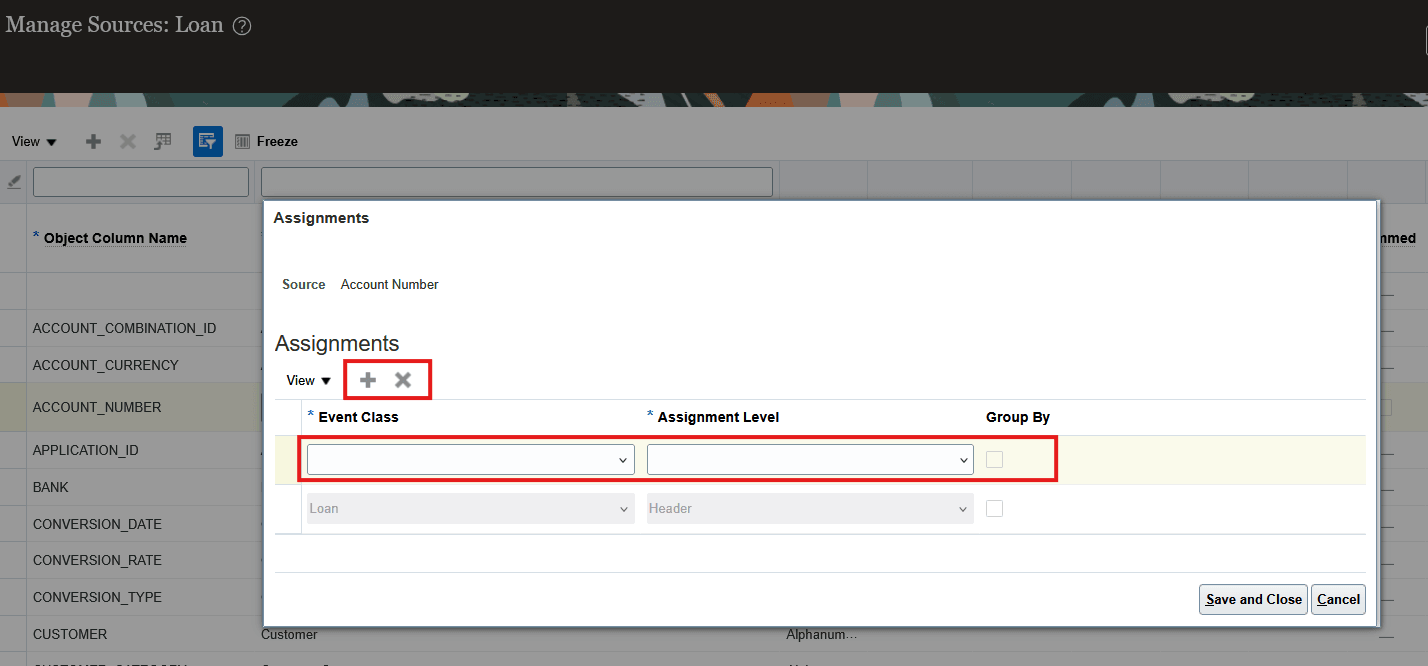Click the Add icon in the Assignments dialog toolbar

point(367,380)
